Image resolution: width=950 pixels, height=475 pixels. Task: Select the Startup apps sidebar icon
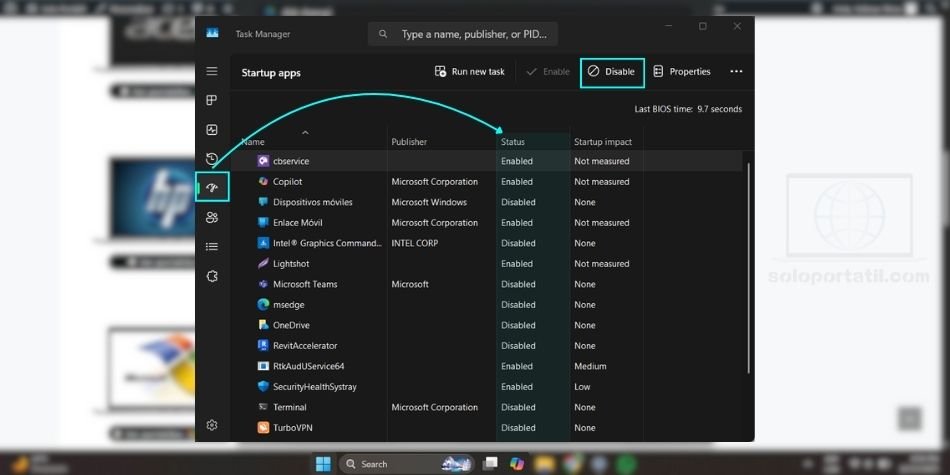point(212,187)
